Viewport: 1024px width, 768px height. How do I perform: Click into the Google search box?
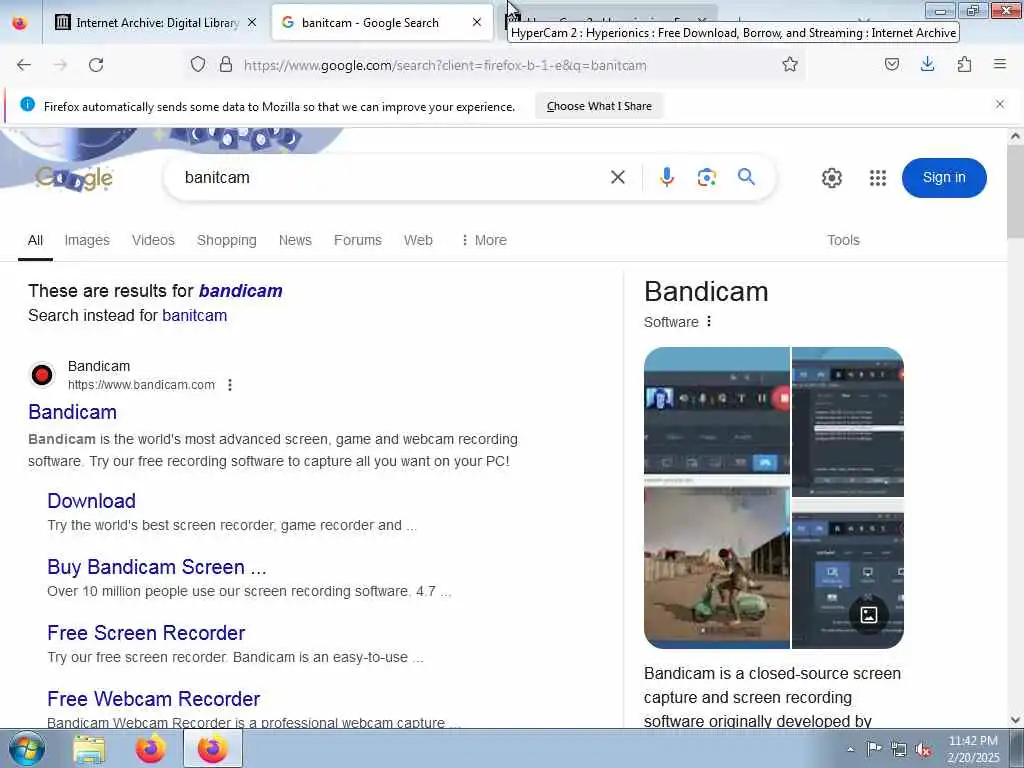(x=392, y=178)
